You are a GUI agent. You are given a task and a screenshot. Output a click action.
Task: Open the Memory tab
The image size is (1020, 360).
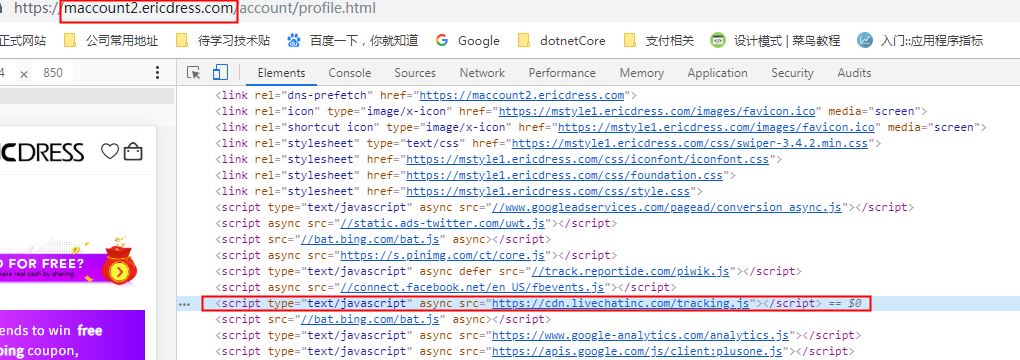coord(641,73)
